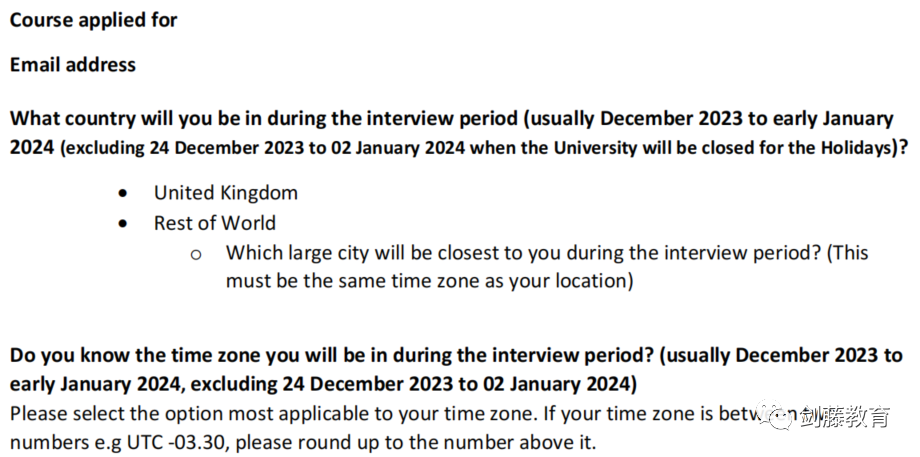Click the solid bullet before Rest of World
Viewport: 920px width, 457px height.
(x=123, y=224)
